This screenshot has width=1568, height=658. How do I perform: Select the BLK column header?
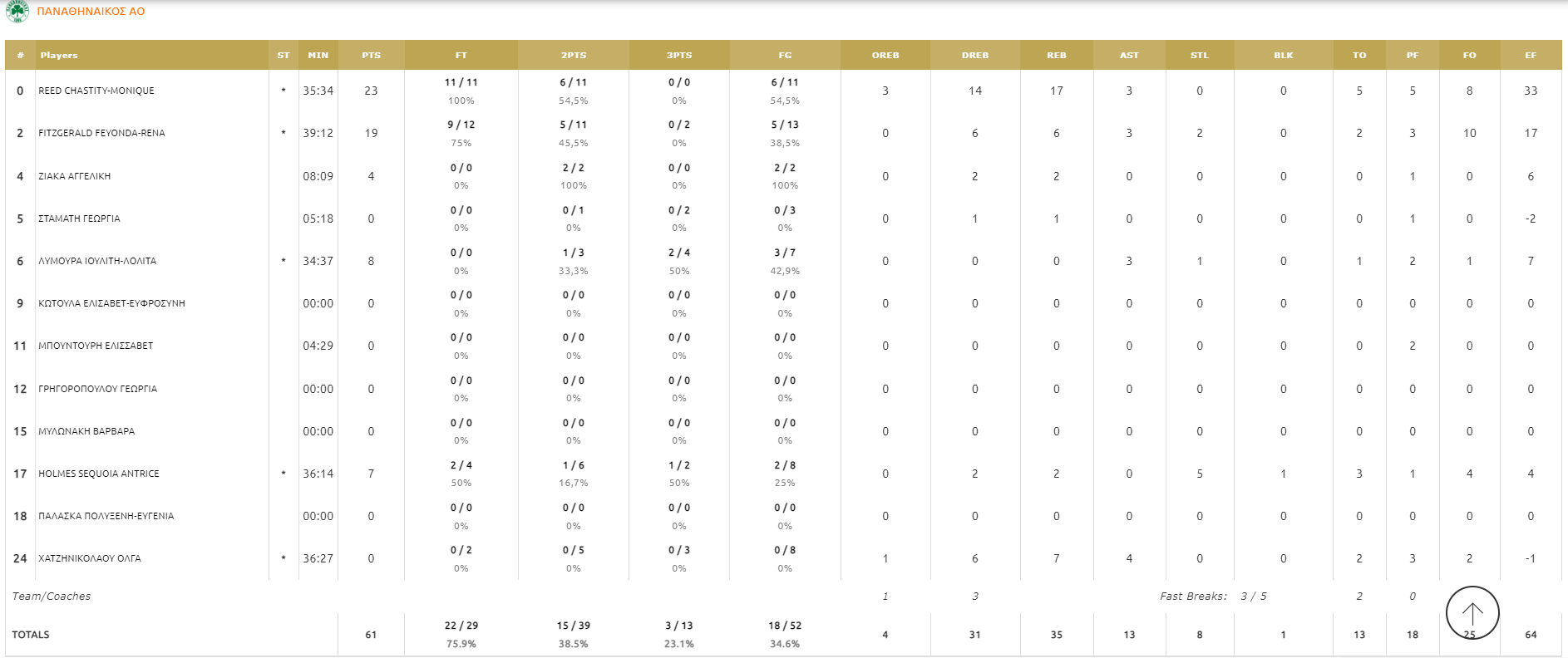(1284, 55)
